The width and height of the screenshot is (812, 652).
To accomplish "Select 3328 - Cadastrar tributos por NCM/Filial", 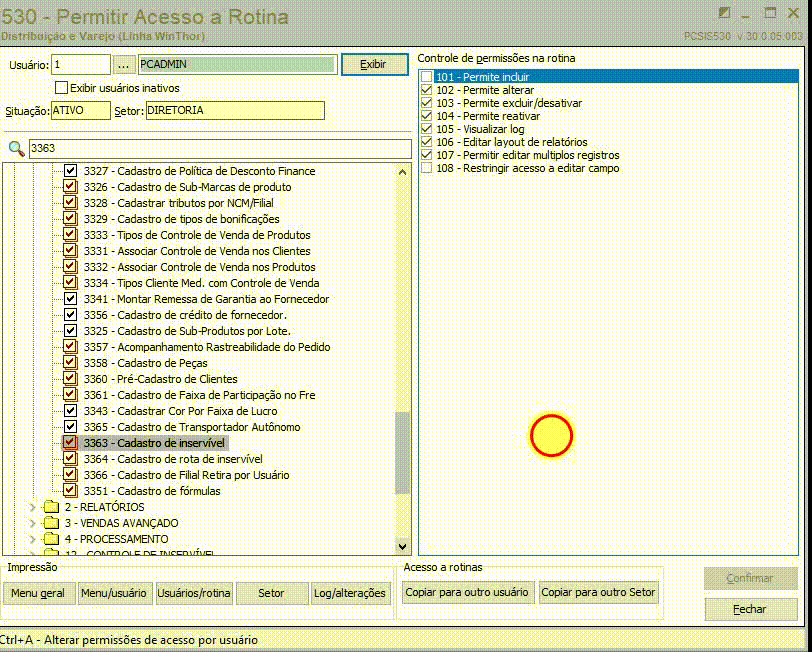I will (x=179, y=203).
